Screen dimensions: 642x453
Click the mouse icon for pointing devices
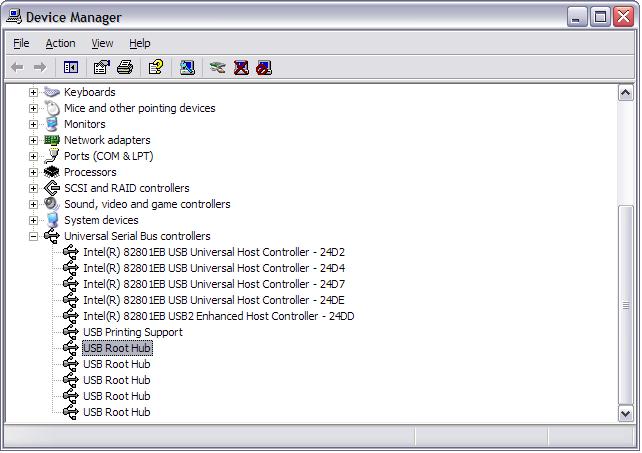(x=52, y=108)
